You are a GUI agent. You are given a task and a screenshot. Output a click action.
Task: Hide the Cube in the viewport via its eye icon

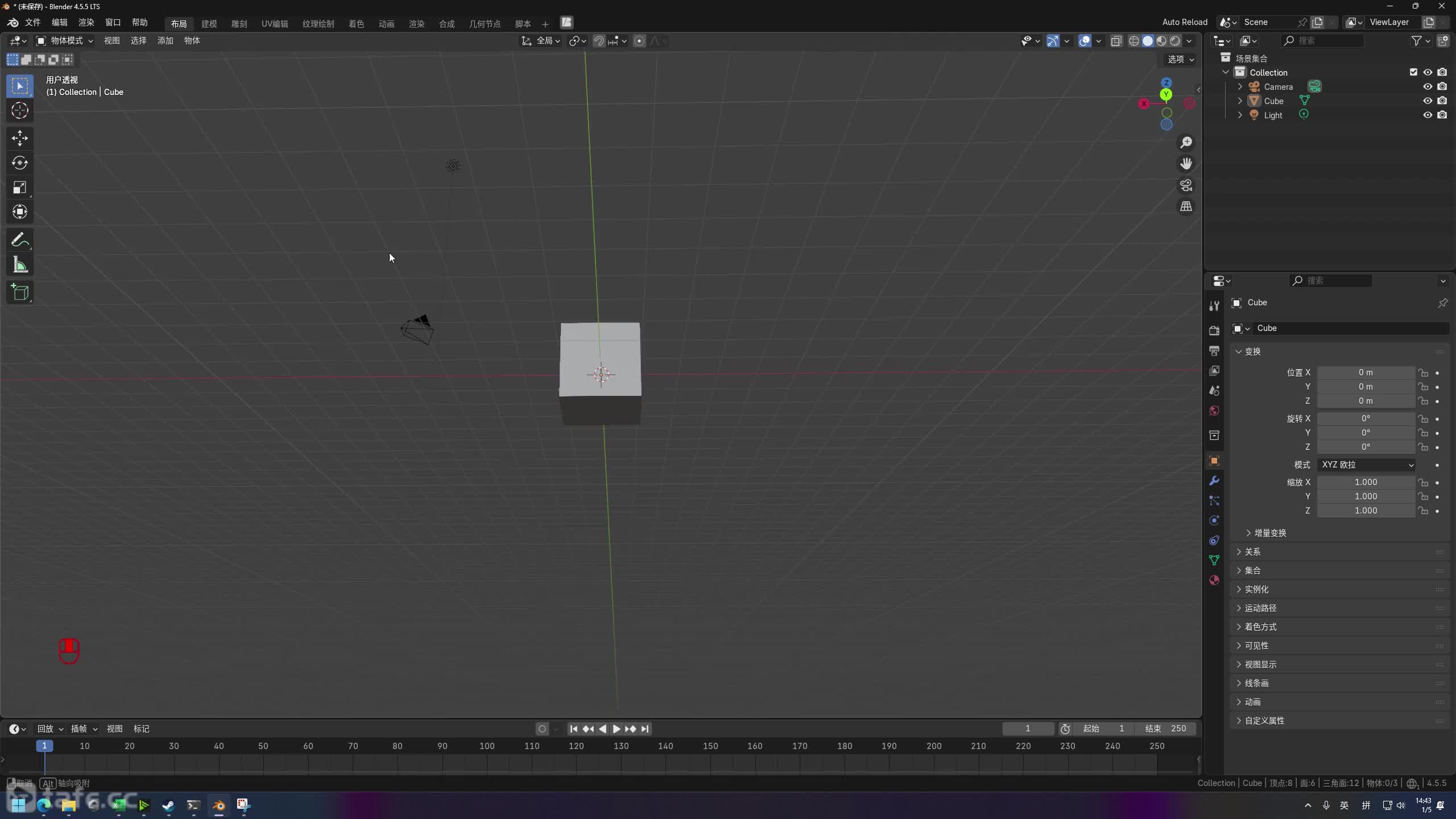1428,101
